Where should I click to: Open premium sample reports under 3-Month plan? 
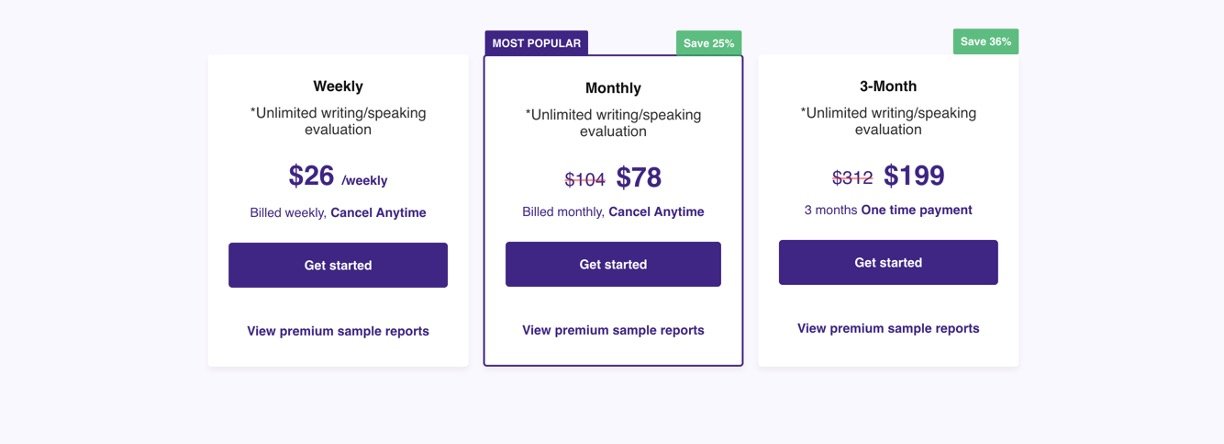pyautogui.click(x=888, y=328)
